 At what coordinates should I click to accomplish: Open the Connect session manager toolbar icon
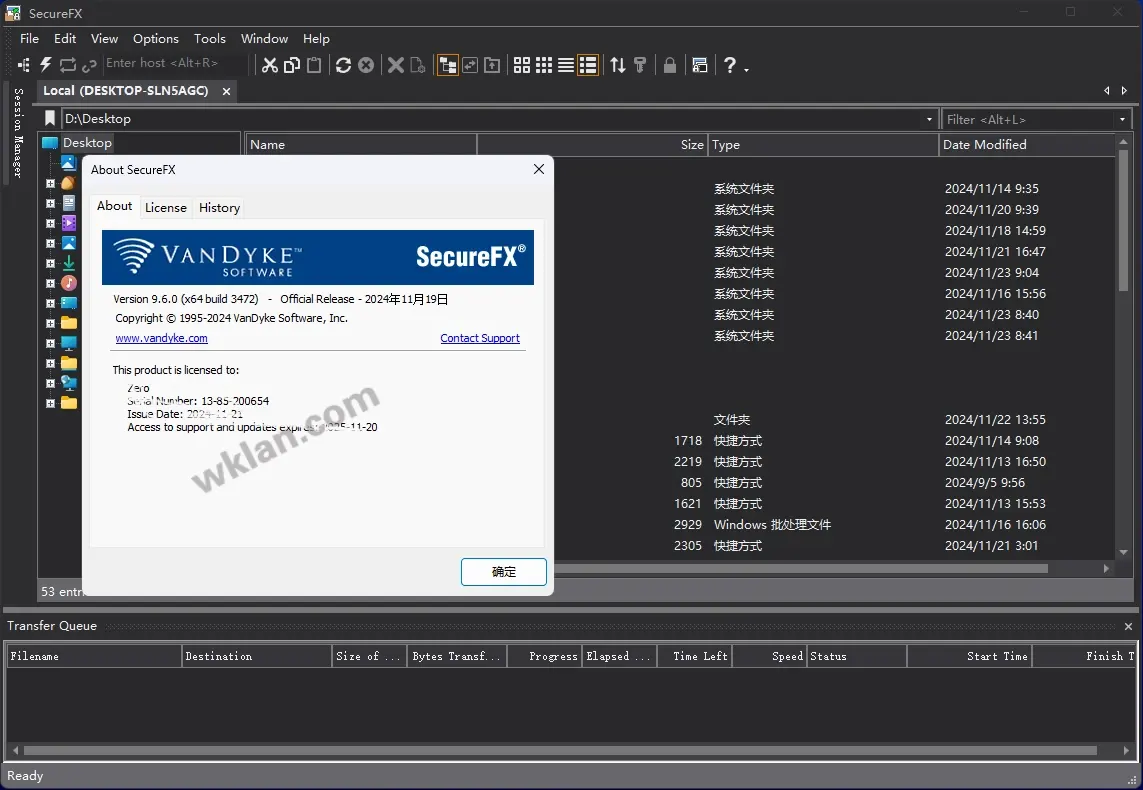tap(24, 65)
